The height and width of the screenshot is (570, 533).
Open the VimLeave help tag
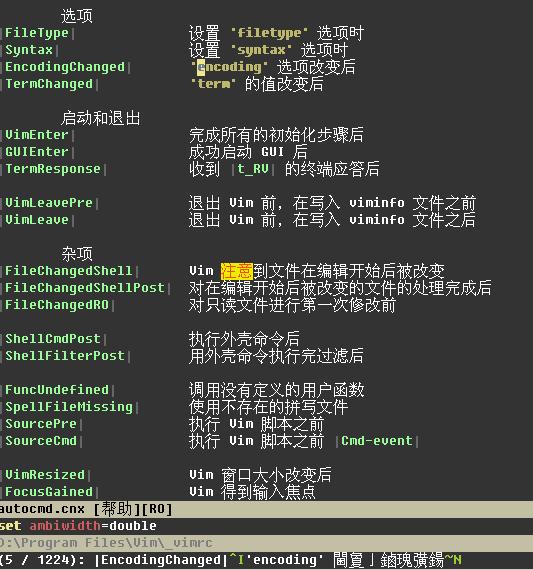pos(37,220)
